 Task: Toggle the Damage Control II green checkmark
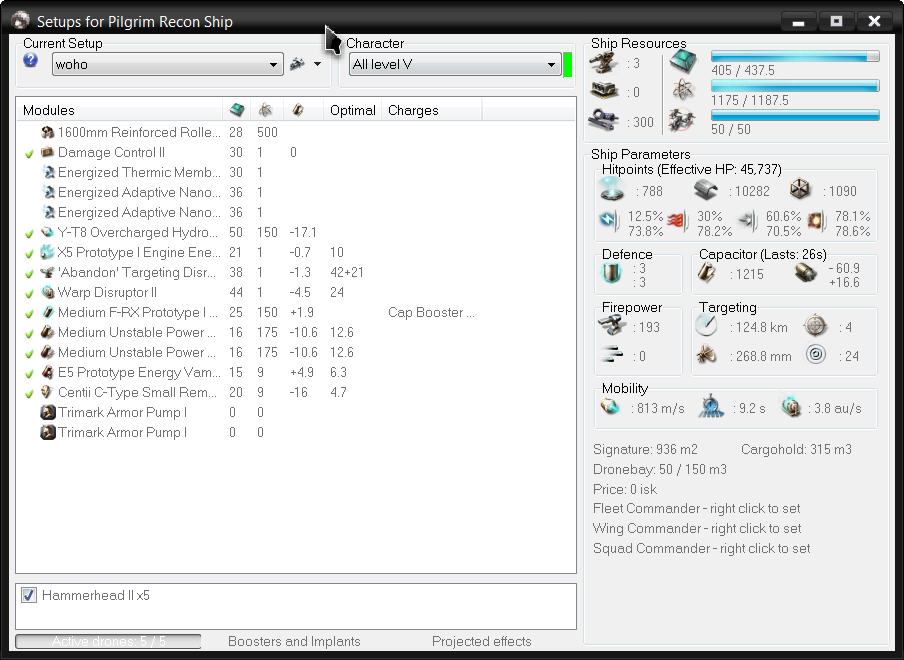pos(29,153)
